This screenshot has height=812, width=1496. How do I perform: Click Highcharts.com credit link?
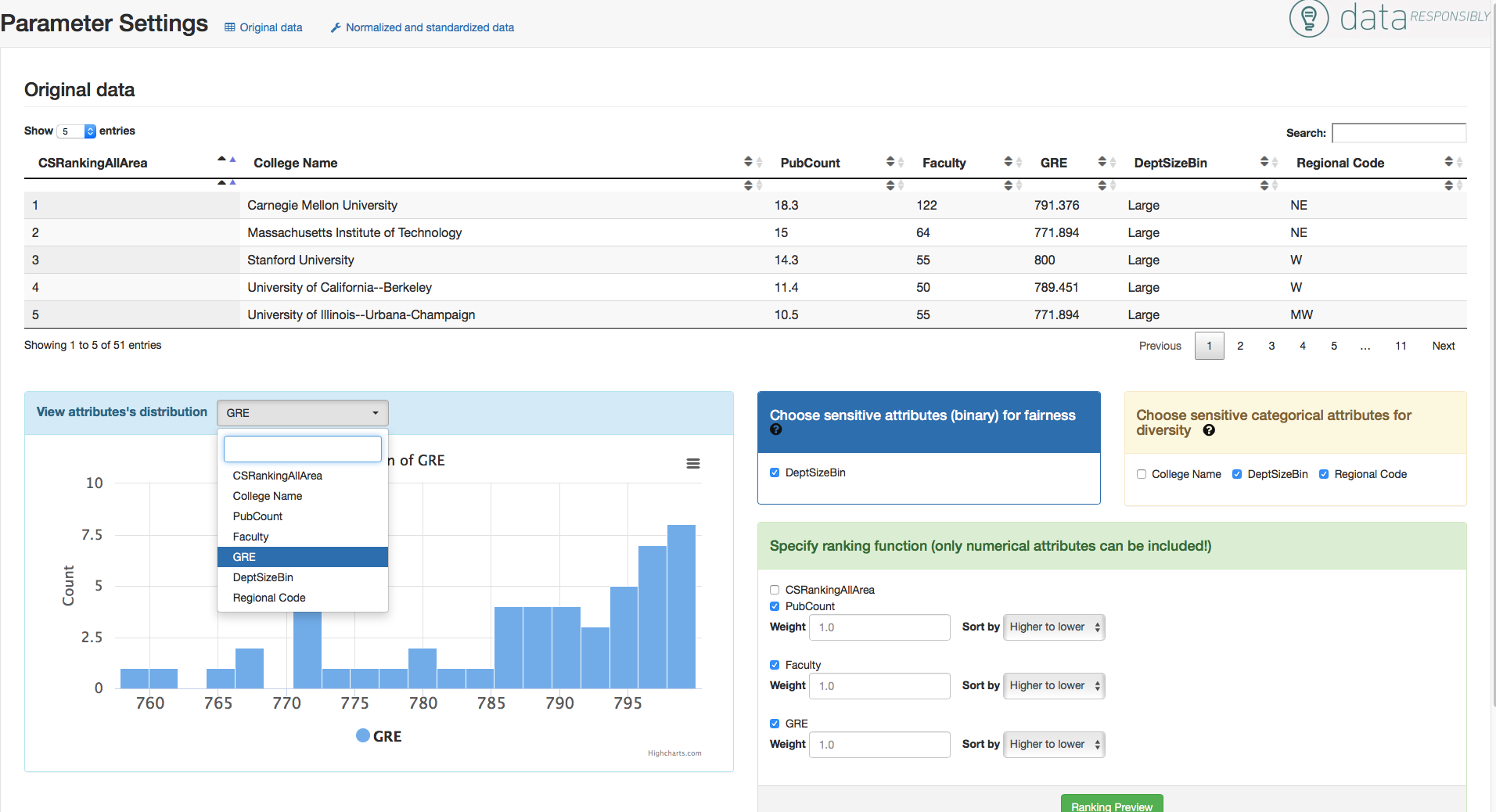[674, 753]
